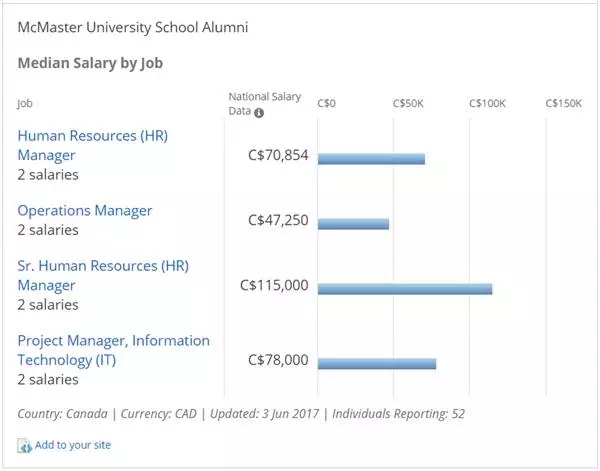600x471 pixels.
Task: Click the HR Manager salary bar
Action: click(x=371, y=159)
